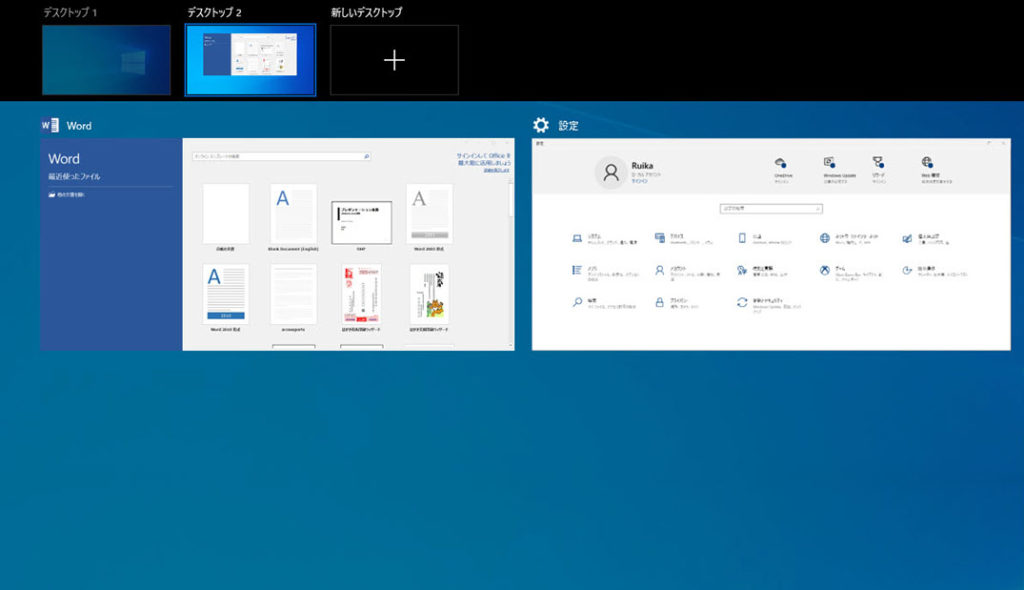The height and width of the screenshot is (590, 1024).
Task: Click the Search magnifier category icon in Settings
Action: coord(577,301)
